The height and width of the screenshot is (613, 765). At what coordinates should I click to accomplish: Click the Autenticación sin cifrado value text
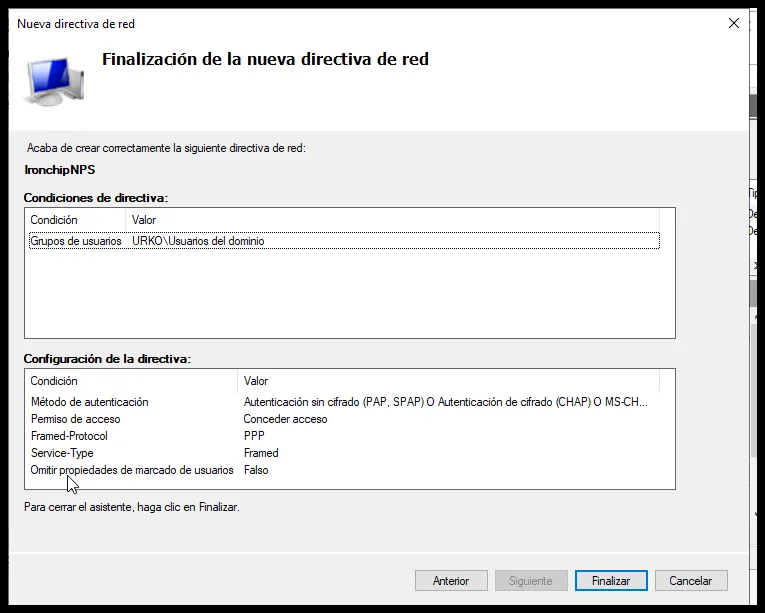445,402
